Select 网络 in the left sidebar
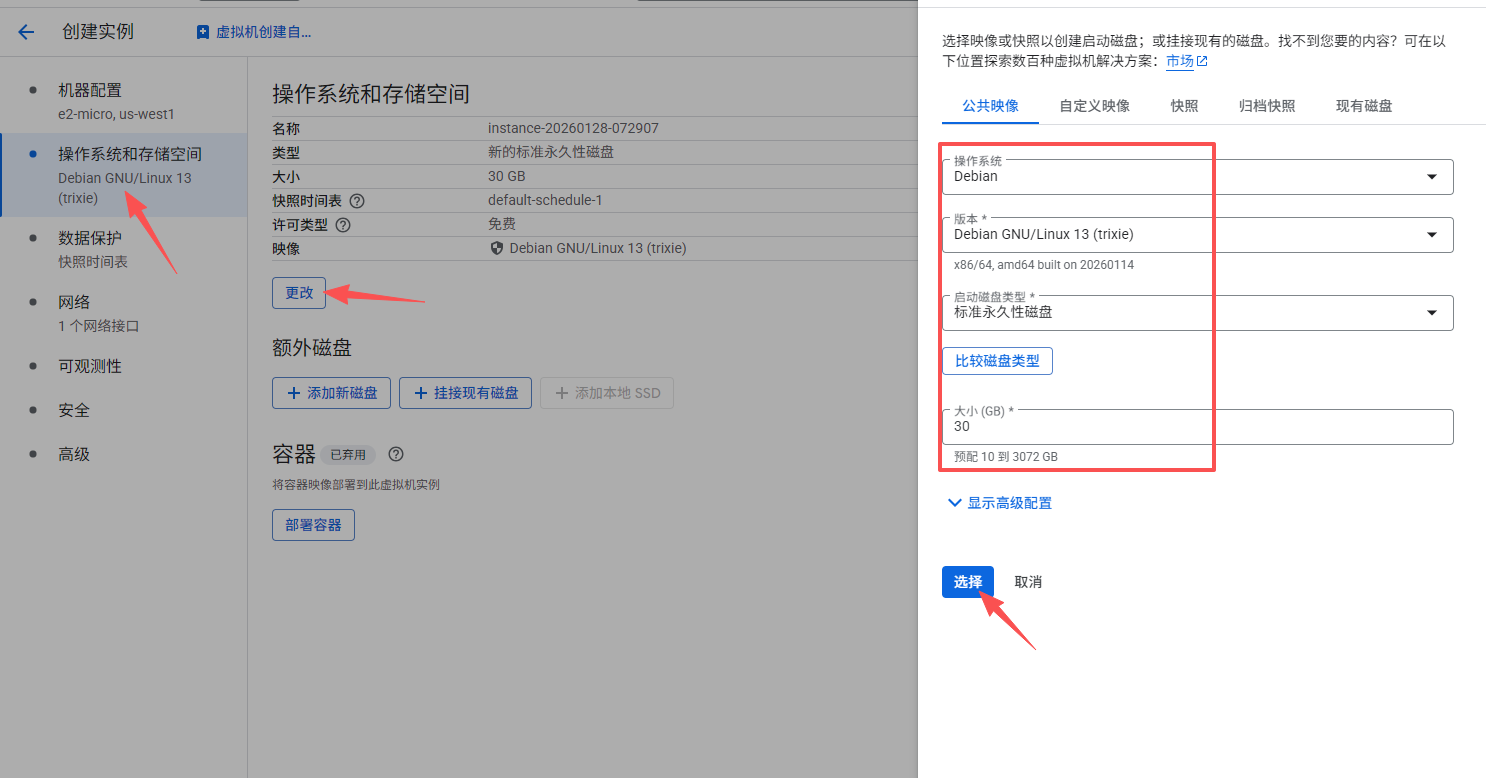 74,302
